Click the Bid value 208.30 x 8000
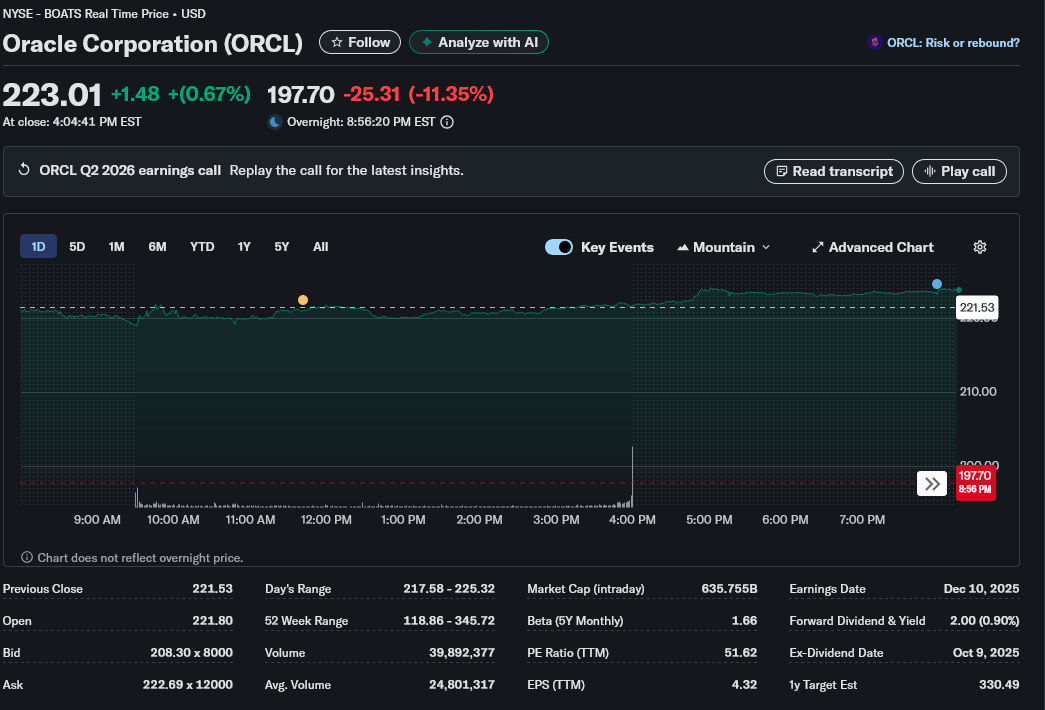 (x=192, y=653)
